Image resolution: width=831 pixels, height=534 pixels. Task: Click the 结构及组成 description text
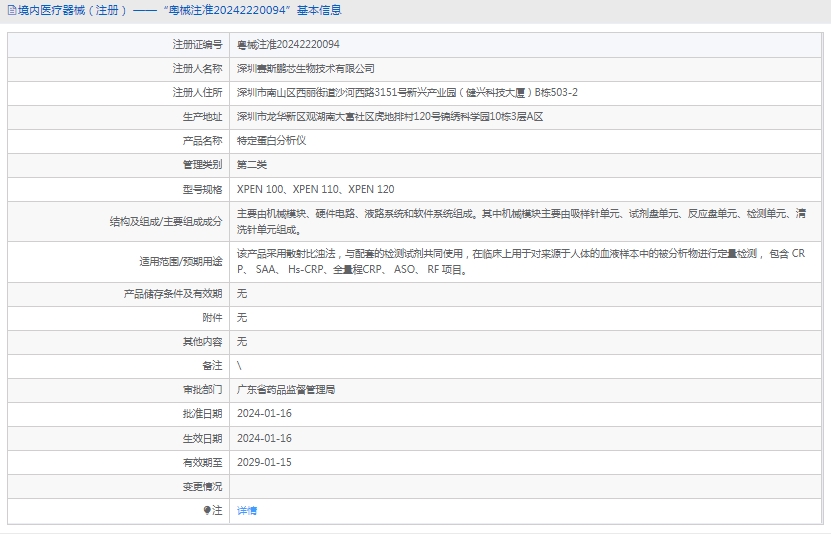pyautogui.click(x=520, y=221)
